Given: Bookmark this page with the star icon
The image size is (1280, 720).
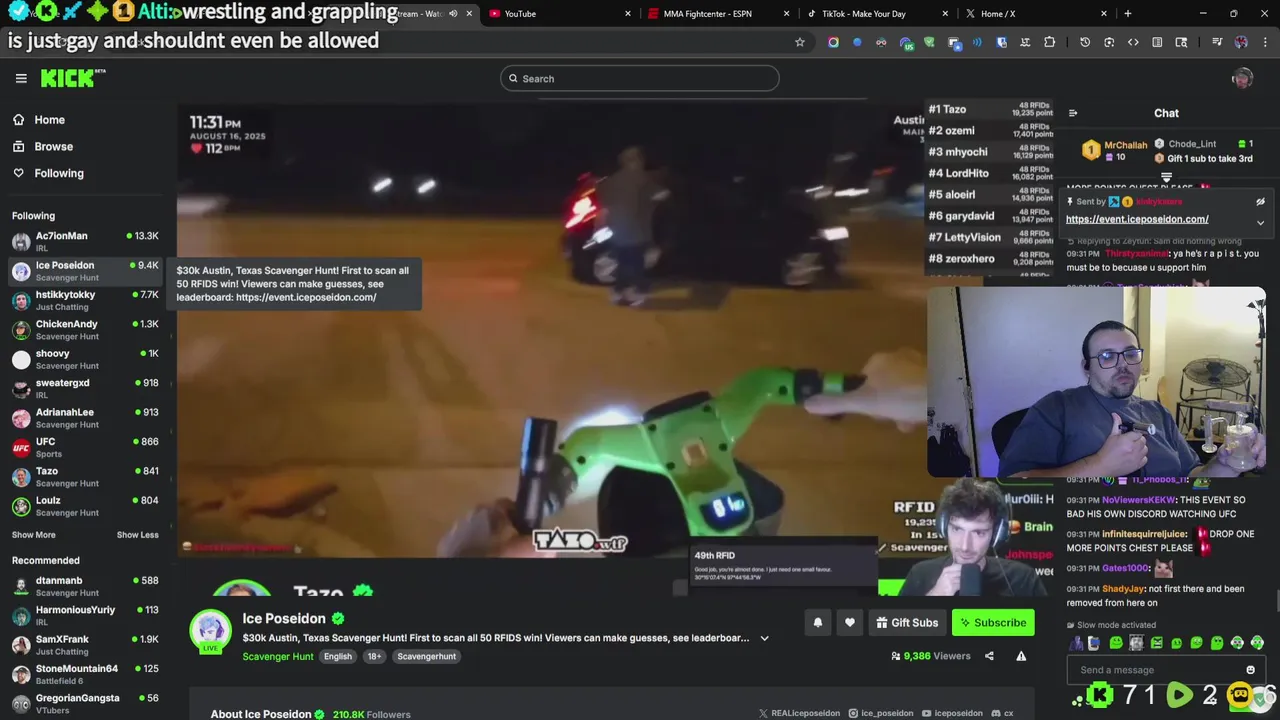Looking at the screenshot, I should click(x=799, y=42).
